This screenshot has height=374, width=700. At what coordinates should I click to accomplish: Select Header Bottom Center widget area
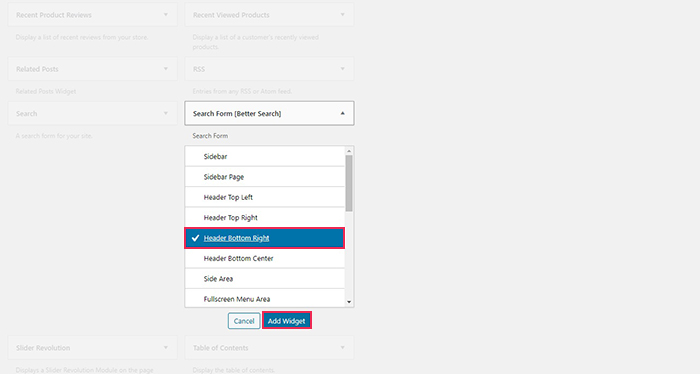click(265, 258)
